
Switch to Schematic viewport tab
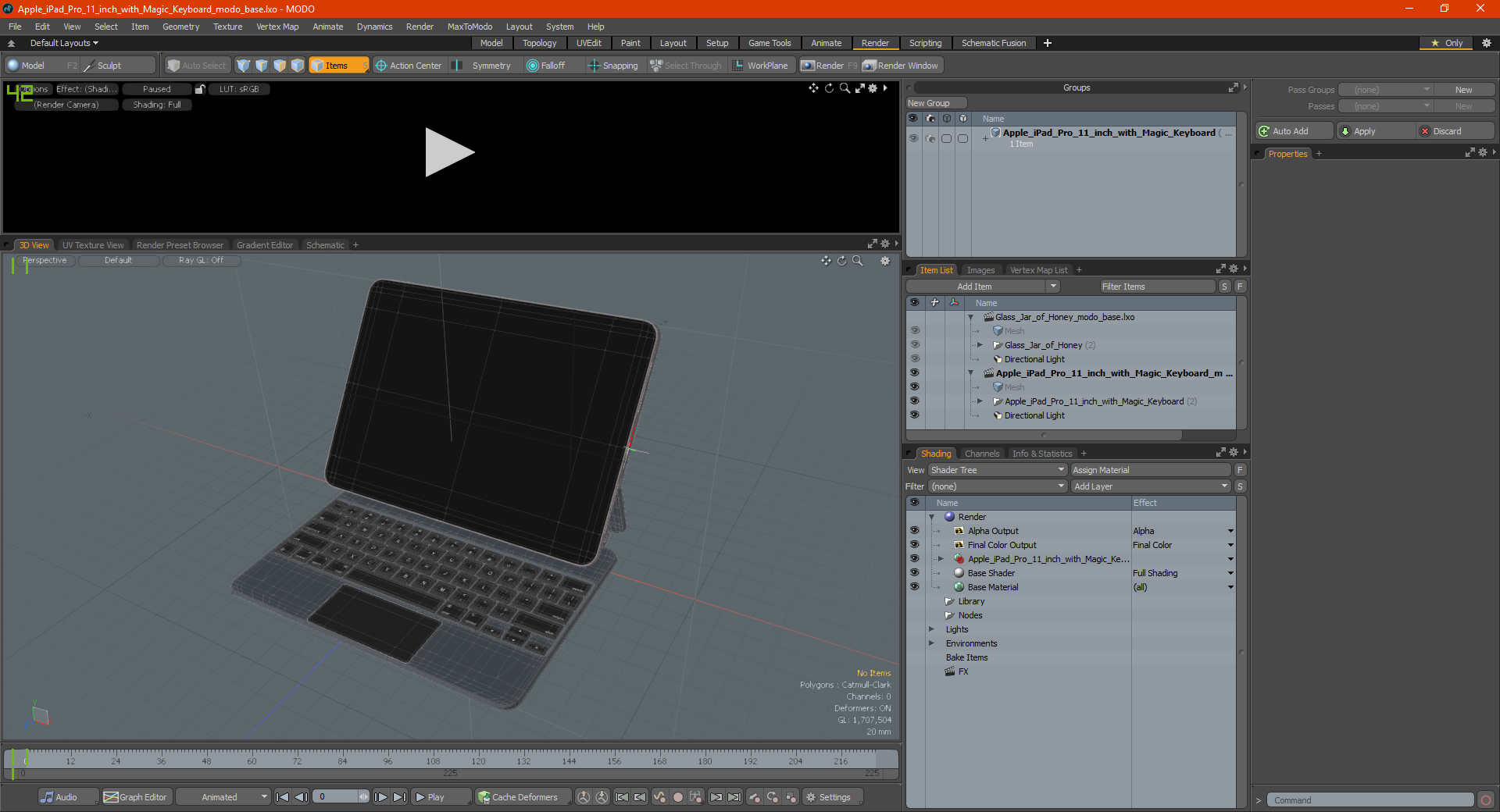click(x=325, y=245)
